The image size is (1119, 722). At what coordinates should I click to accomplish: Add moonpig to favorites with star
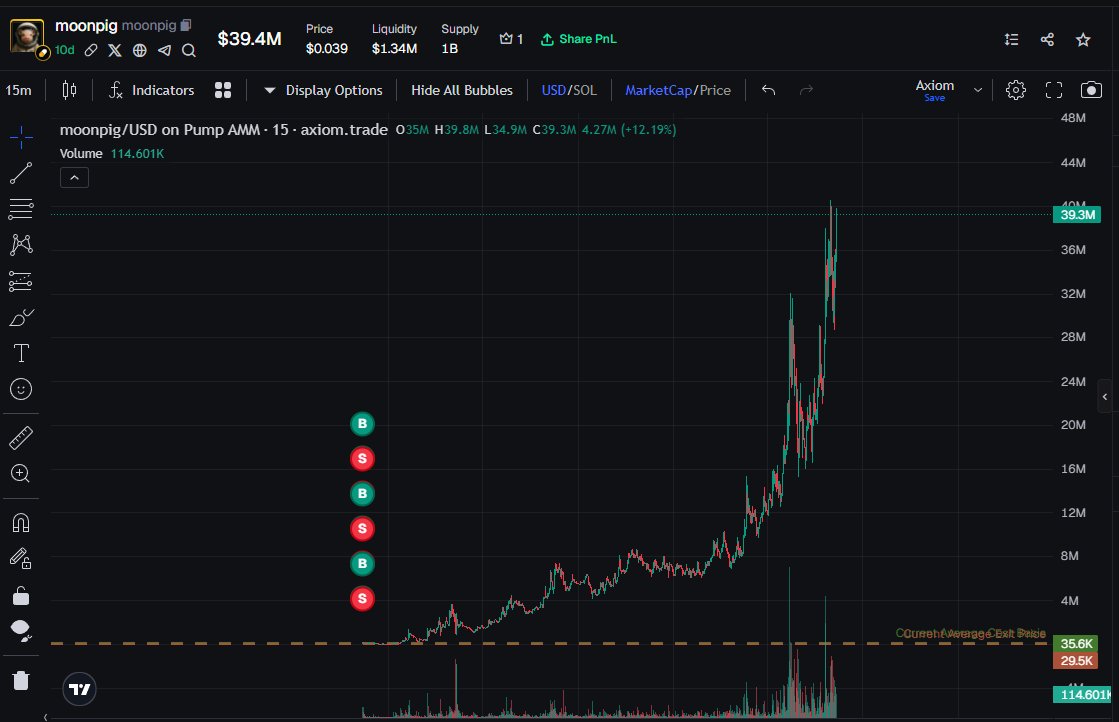[1083, 39]
